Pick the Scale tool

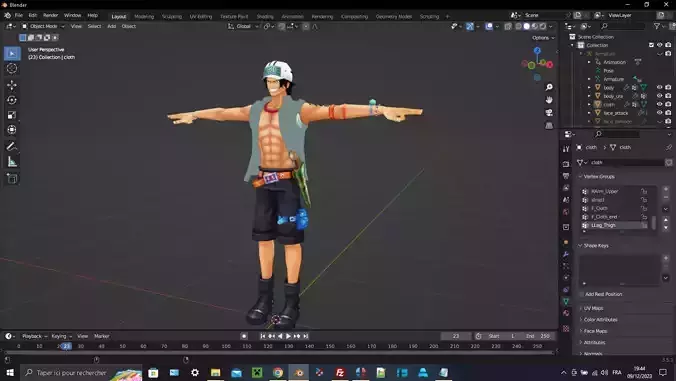(x=12, y=115)
